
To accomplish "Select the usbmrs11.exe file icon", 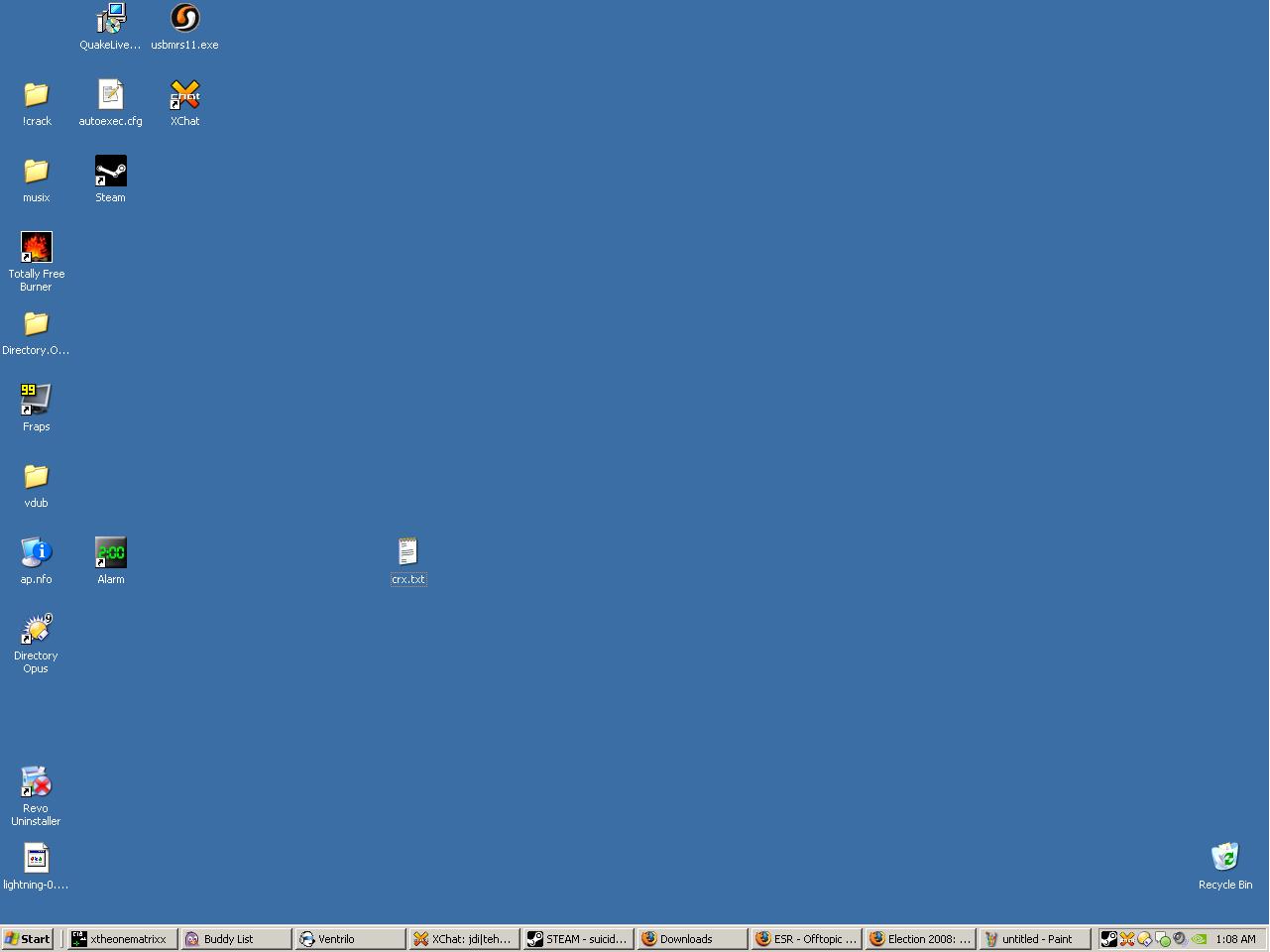I will pyautogui.click(x=184, y=19).
